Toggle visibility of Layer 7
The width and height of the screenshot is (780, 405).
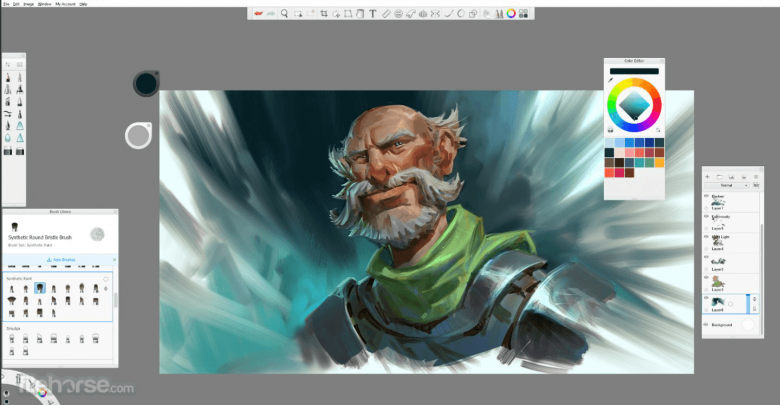tap(707, 196)
